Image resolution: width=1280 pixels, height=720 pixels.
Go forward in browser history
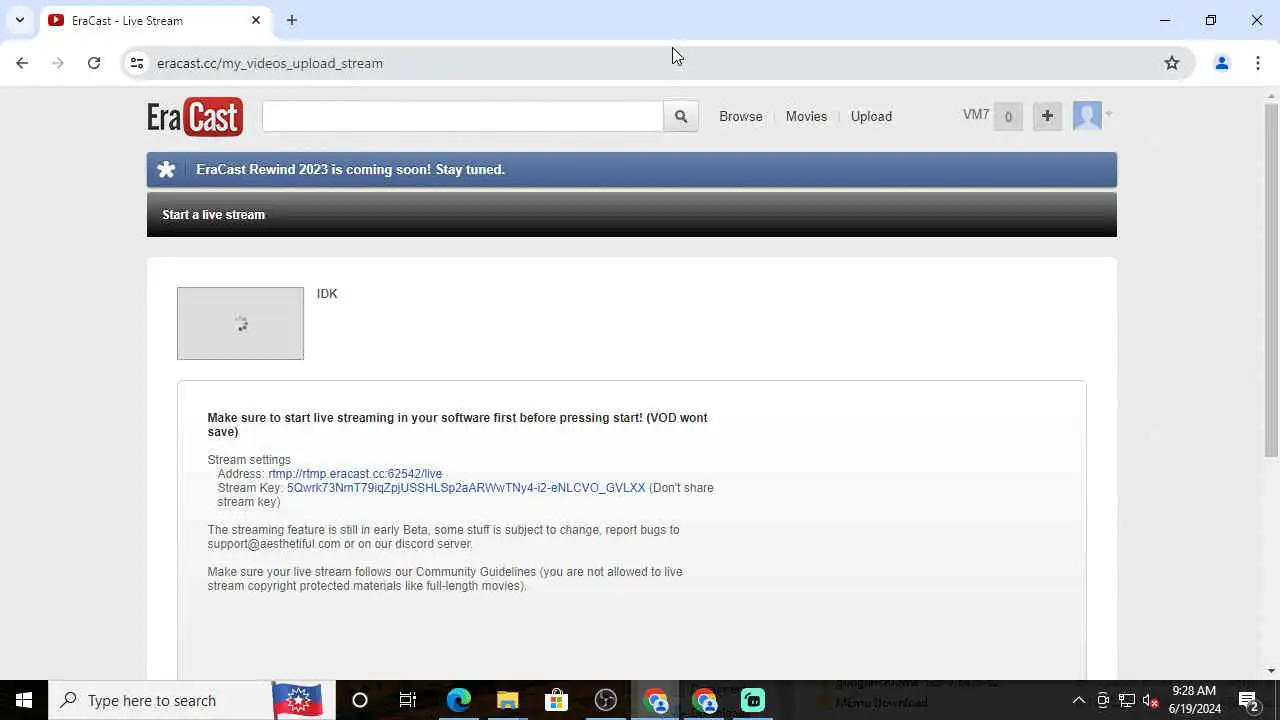coord(58,63)
